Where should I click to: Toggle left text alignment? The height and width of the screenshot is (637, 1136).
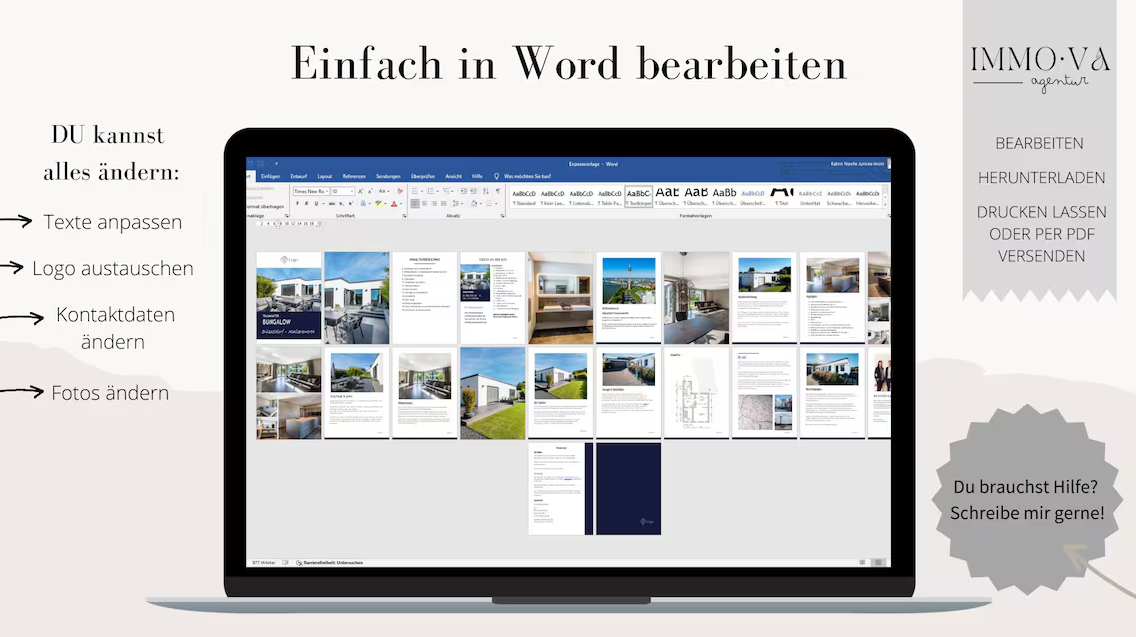point(417,203)
